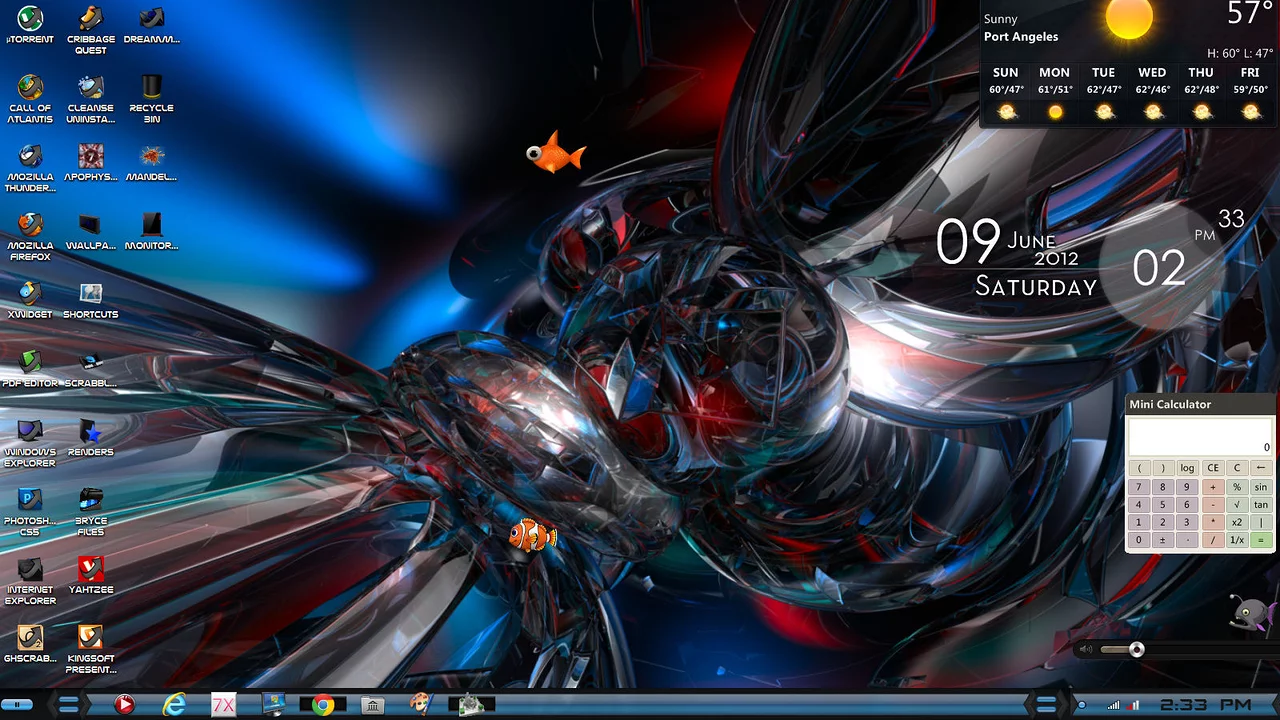Select the Photoshop CS5 desktop icon
1280x720 pixels.
tap(30, 500)
